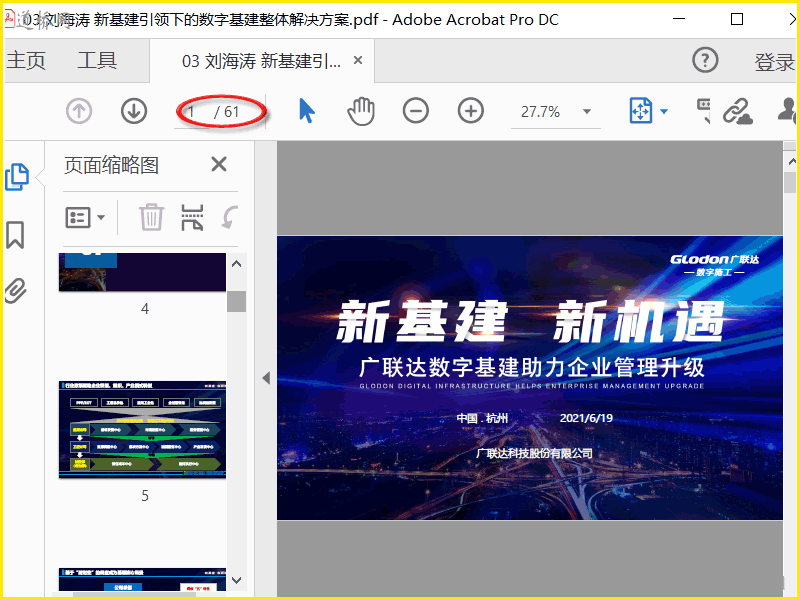Select the 03 刘海涛 新基建引... document tab
This screenshot has width=800, height=600.
[x=261, y=61]
